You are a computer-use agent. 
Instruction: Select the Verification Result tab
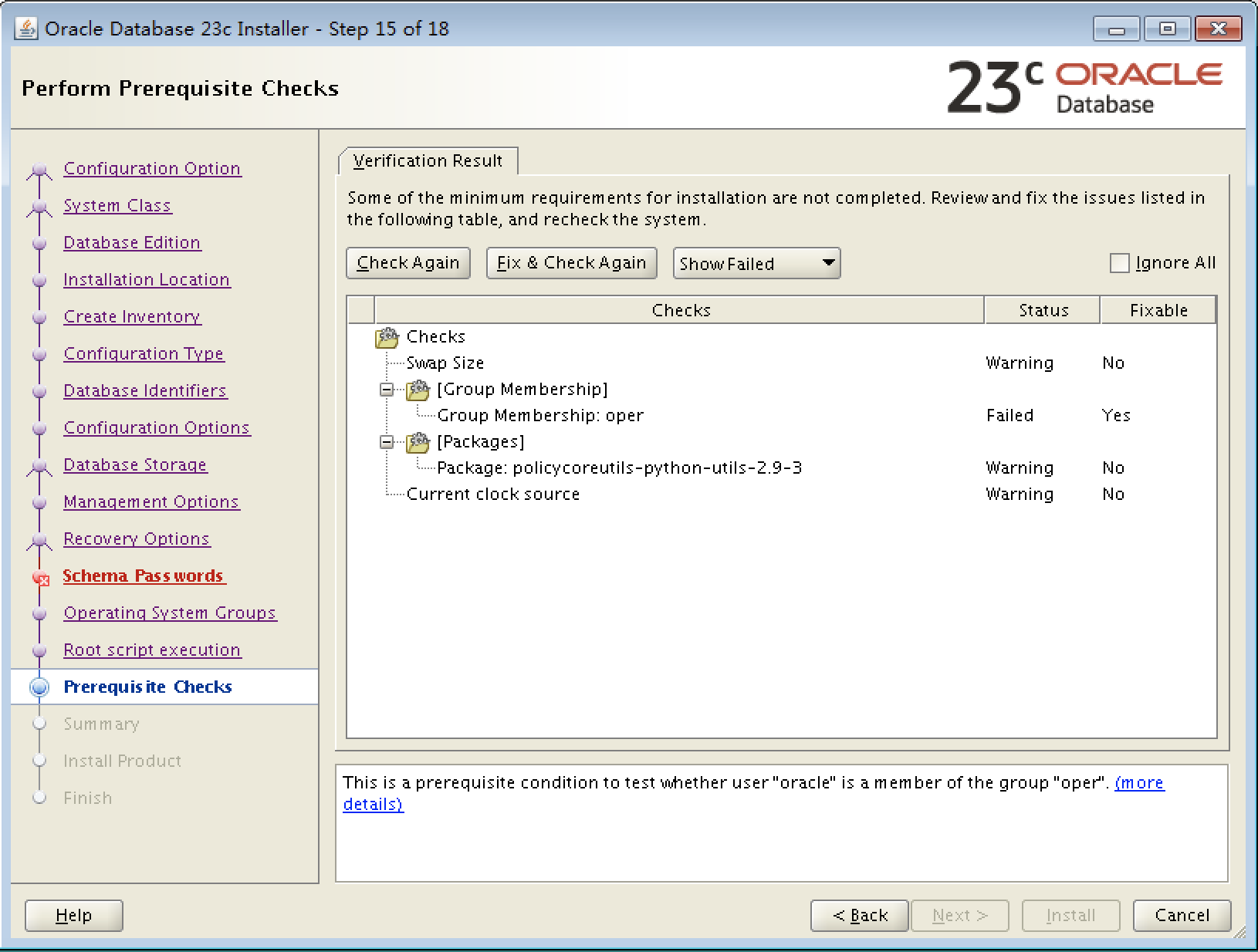point(428,160)
